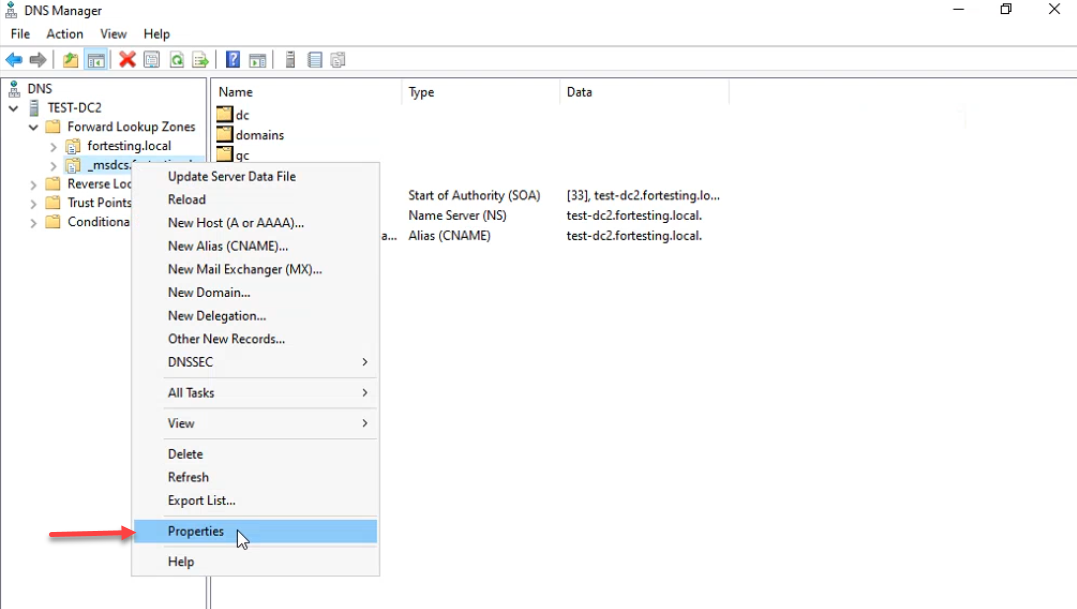Viewport: 1077px width, 609px height.
Task: Open Properties via toolbar properties icon
Action: tap(152, 60)
